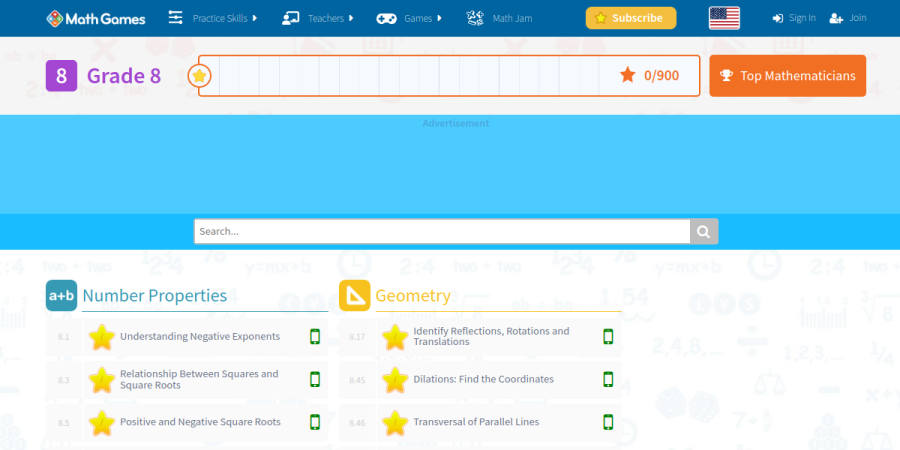This screenshot has width=900, height=450.
Task: Click the magnifier search button
Action: (x=704, y=231)
